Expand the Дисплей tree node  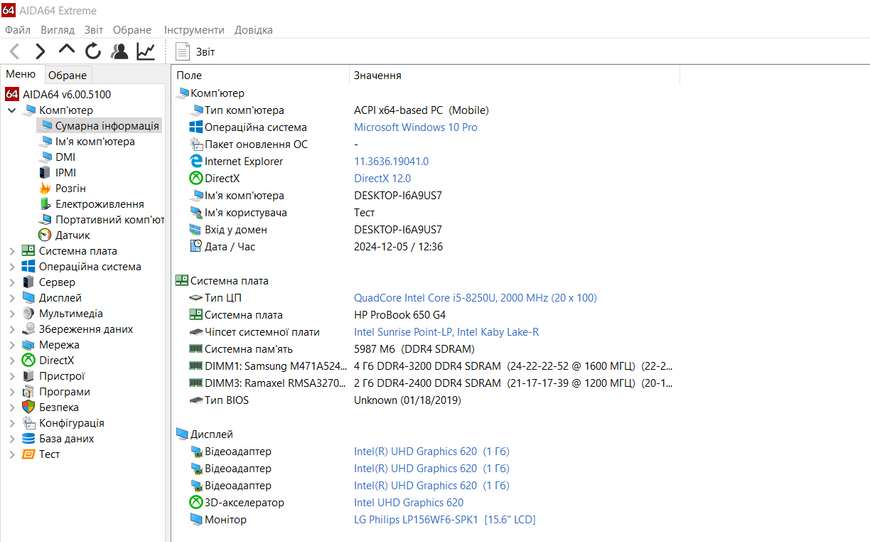(12, 298)
